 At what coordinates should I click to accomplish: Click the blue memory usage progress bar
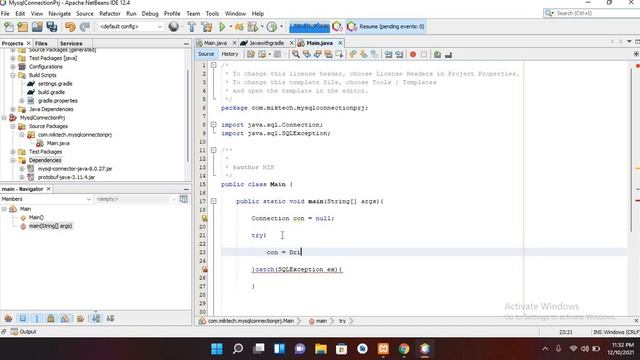pos(309,27)
